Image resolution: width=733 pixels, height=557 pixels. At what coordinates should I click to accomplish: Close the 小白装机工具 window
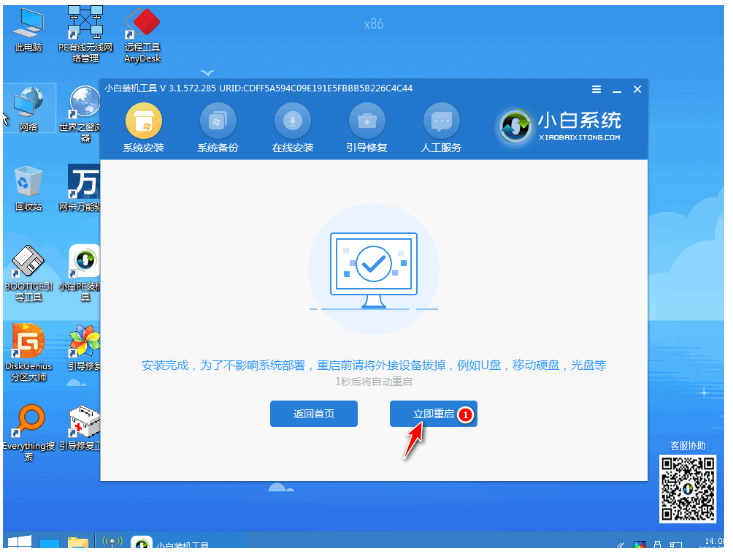(x=637, y=89)
